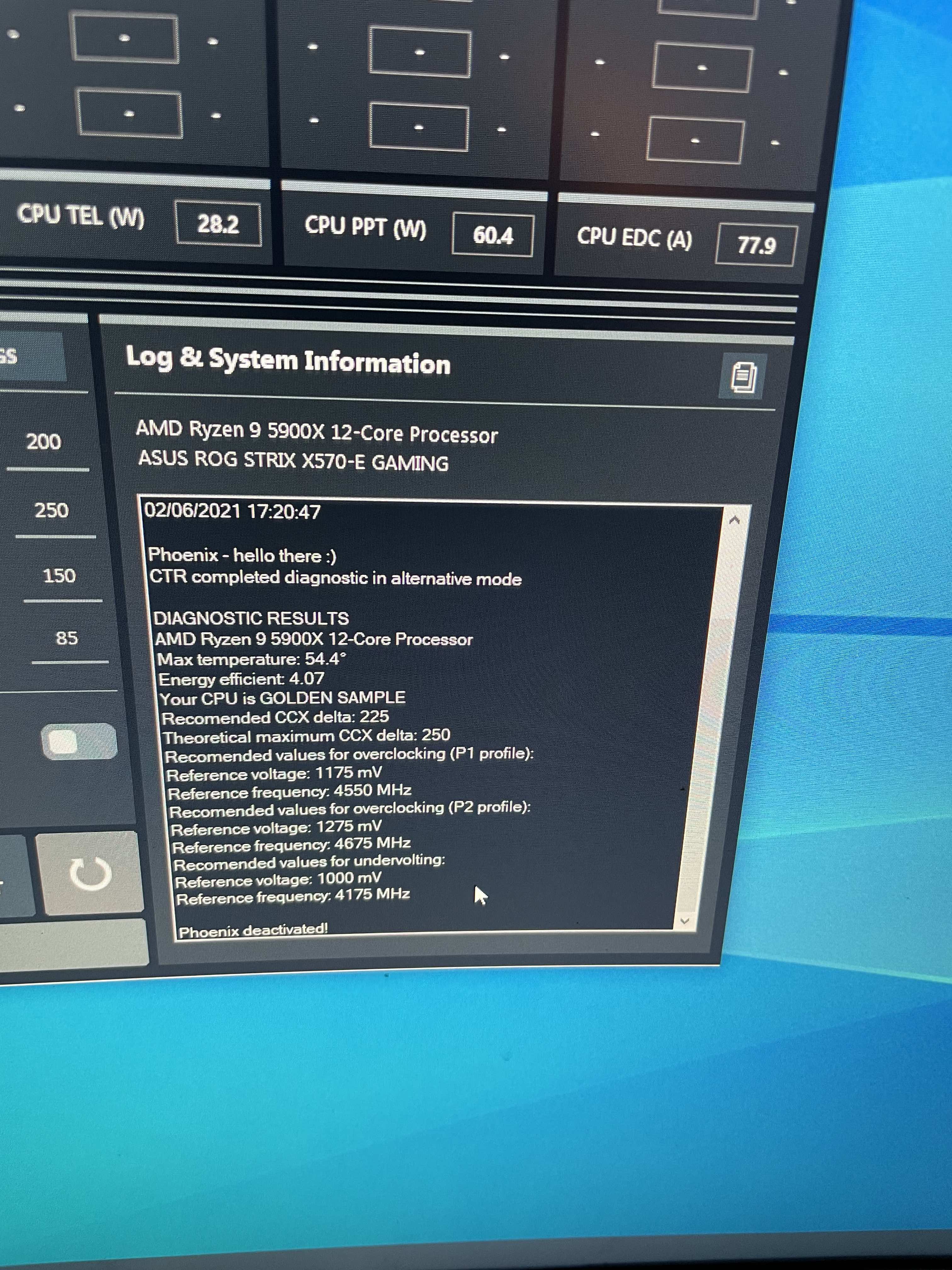
Task: Click the CPU TEL (W) value 28.2
Action: pos(218,223)
